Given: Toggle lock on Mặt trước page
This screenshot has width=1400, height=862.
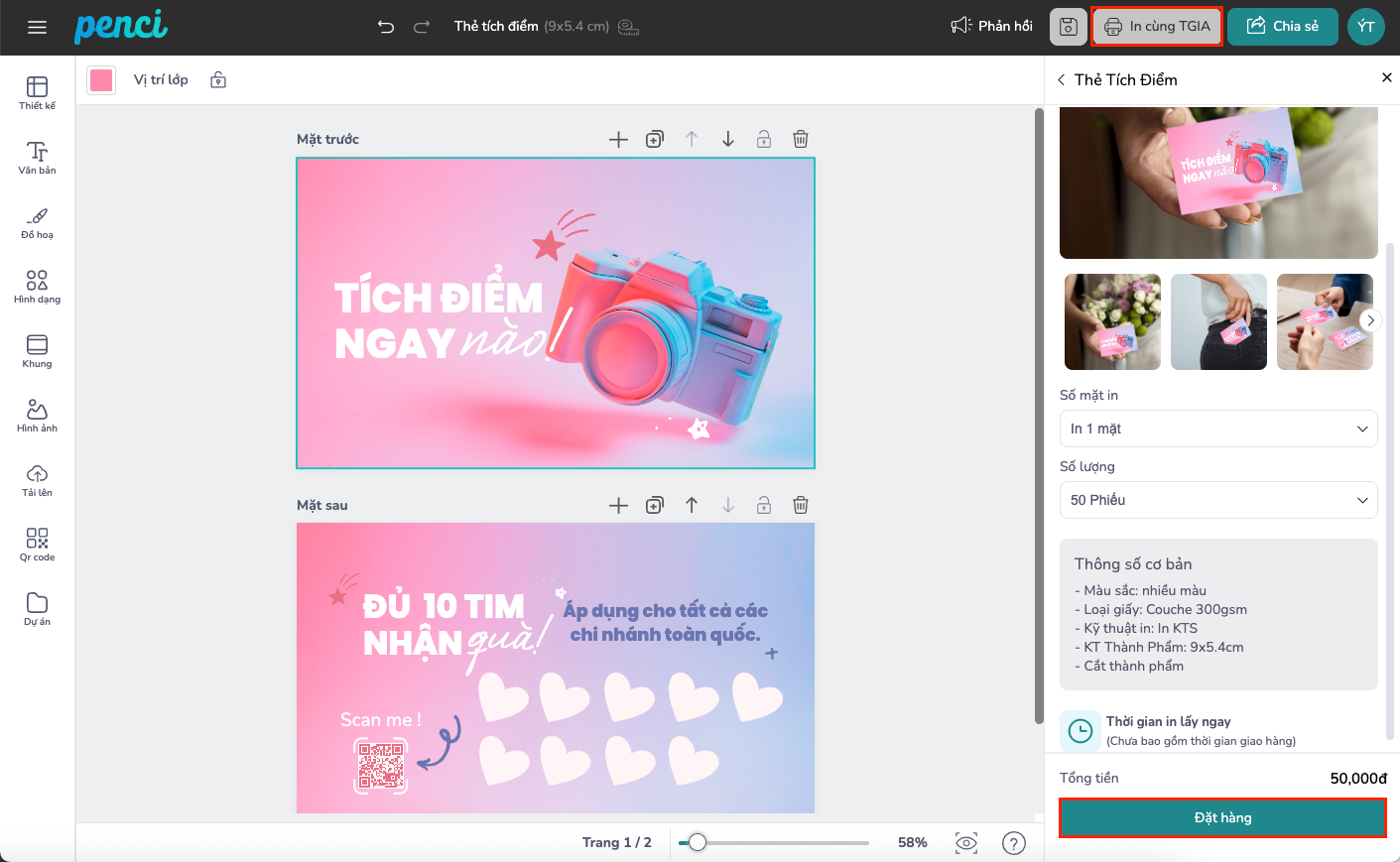Looking at the screenshot, I should click(763, 140).
